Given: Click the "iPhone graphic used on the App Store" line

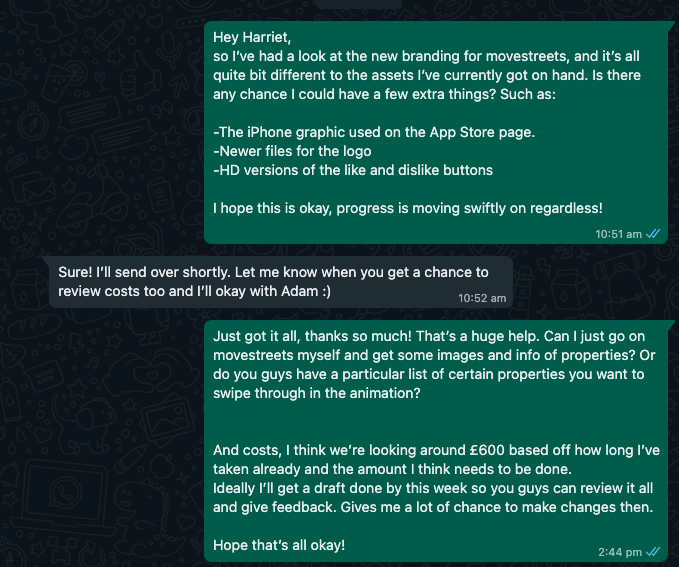Looking at the screenshot, I should point(374,132).
